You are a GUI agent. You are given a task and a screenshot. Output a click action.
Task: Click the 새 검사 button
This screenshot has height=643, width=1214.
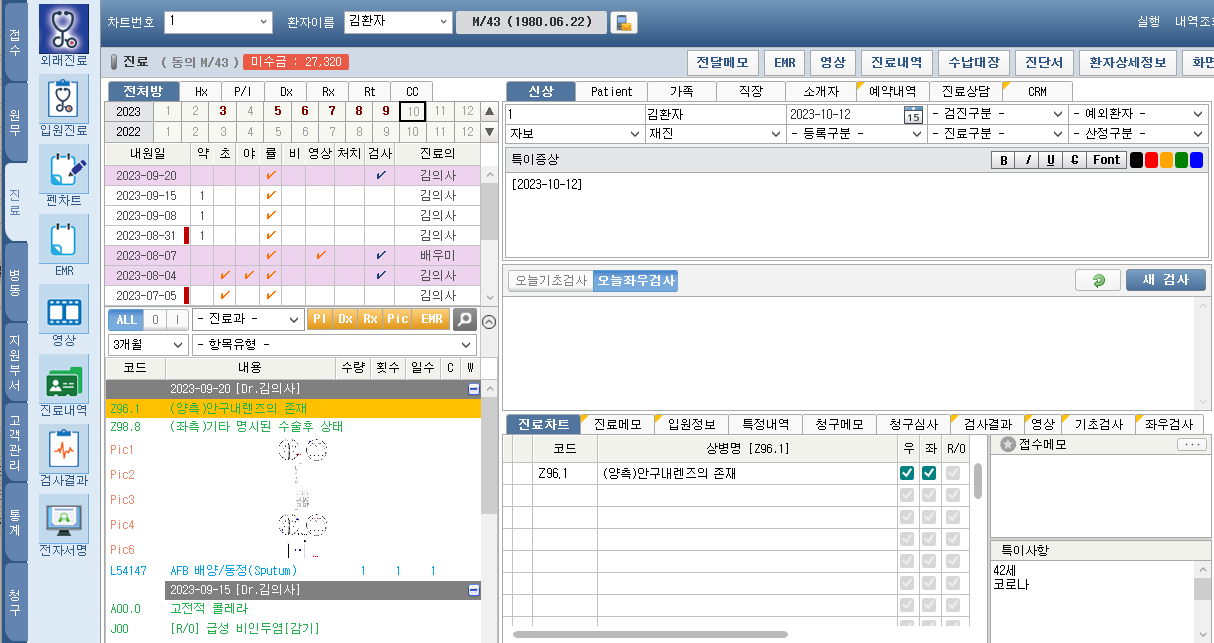[x=1165, y=281]
